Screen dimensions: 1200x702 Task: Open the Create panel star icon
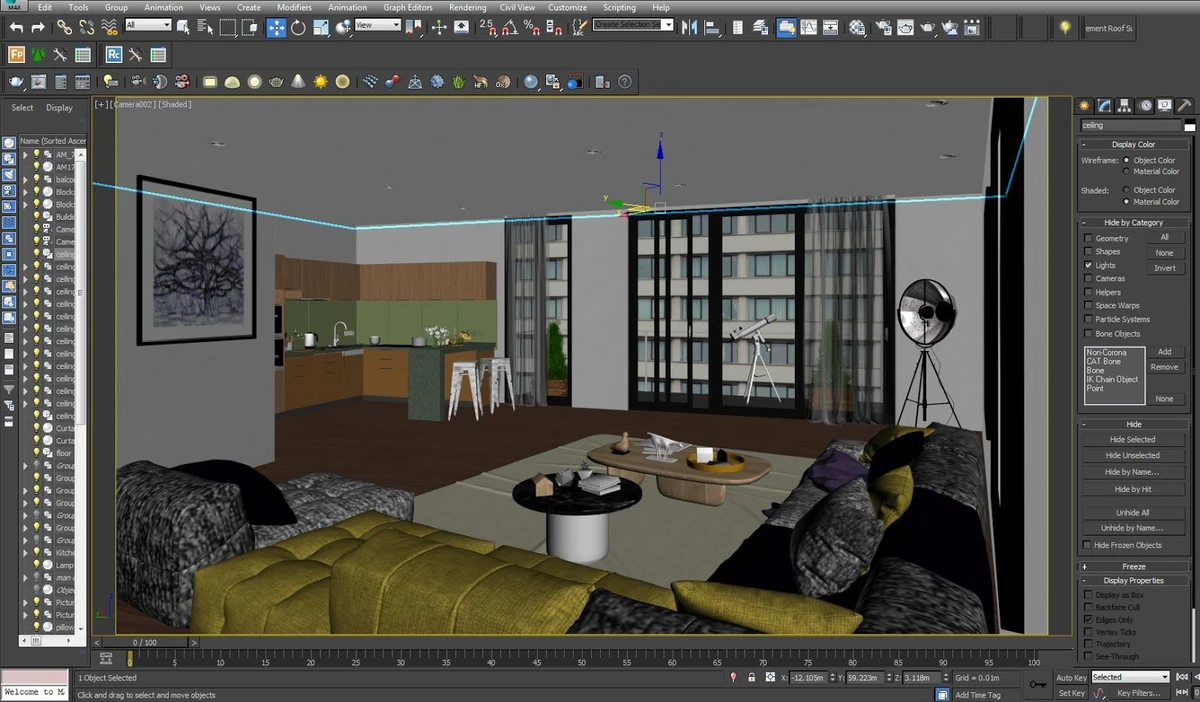pos(1085,104)
